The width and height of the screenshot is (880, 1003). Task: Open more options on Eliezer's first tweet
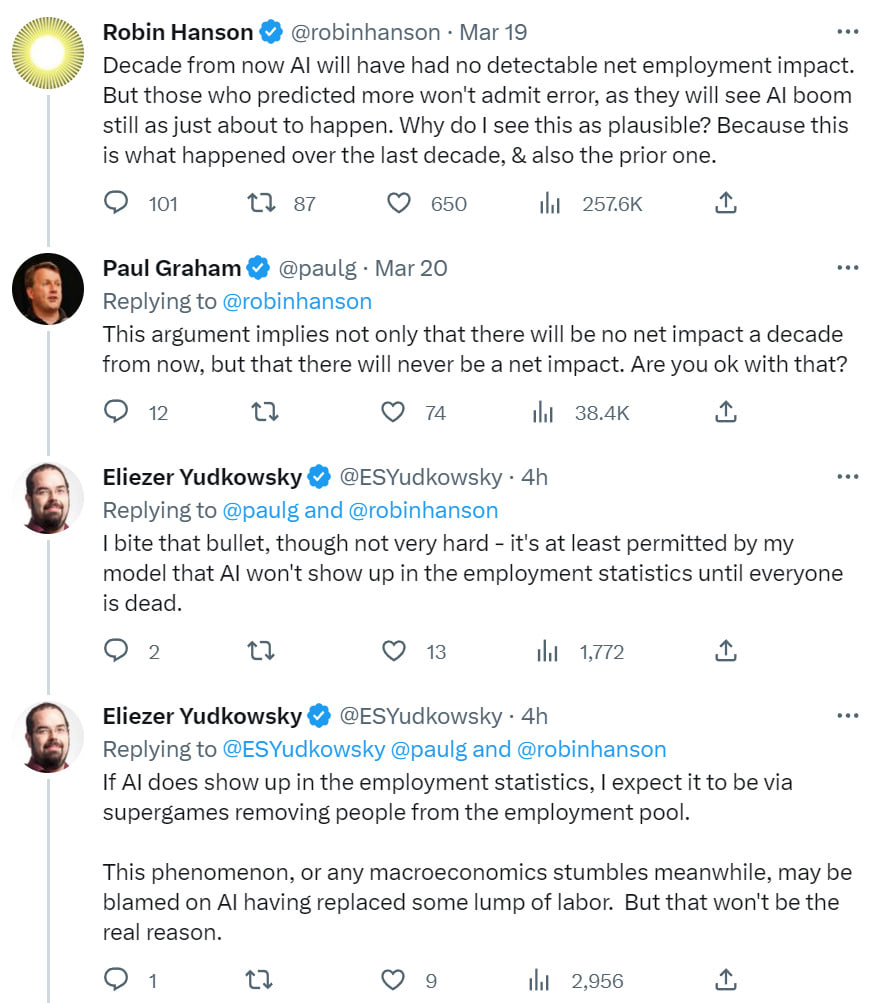point(847,477)
